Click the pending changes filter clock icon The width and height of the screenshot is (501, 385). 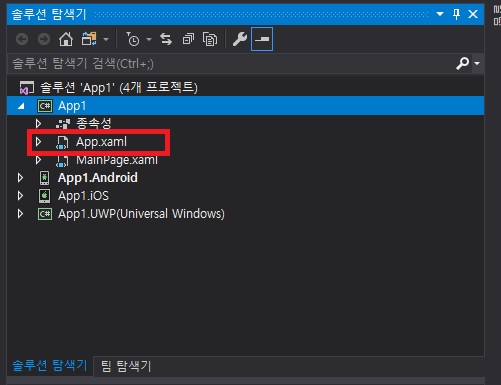click(x=133, y=39)
